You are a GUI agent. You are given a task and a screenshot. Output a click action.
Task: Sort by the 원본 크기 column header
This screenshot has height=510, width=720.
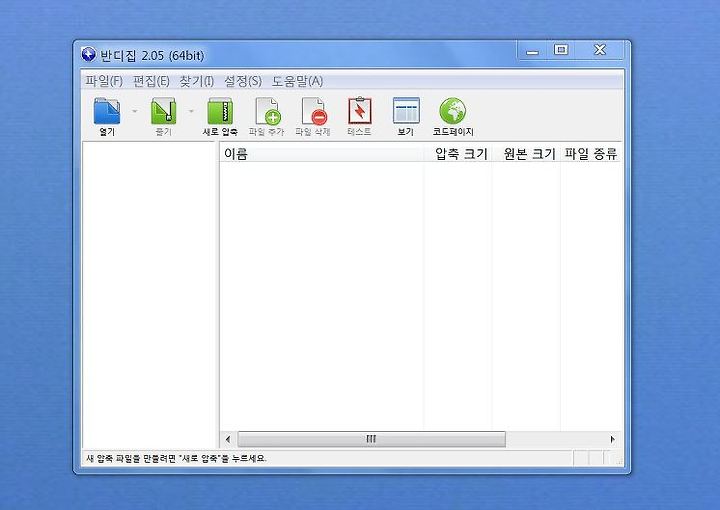click(526, 153)
